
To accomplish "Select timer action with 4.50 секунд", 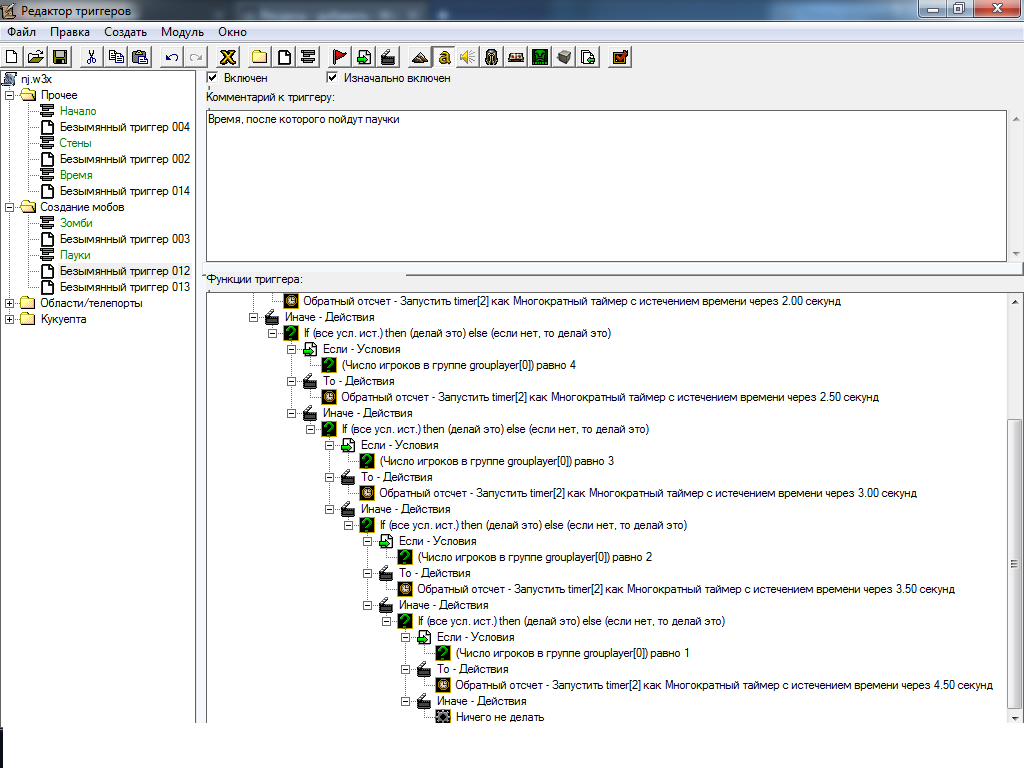I will [724, 685].
